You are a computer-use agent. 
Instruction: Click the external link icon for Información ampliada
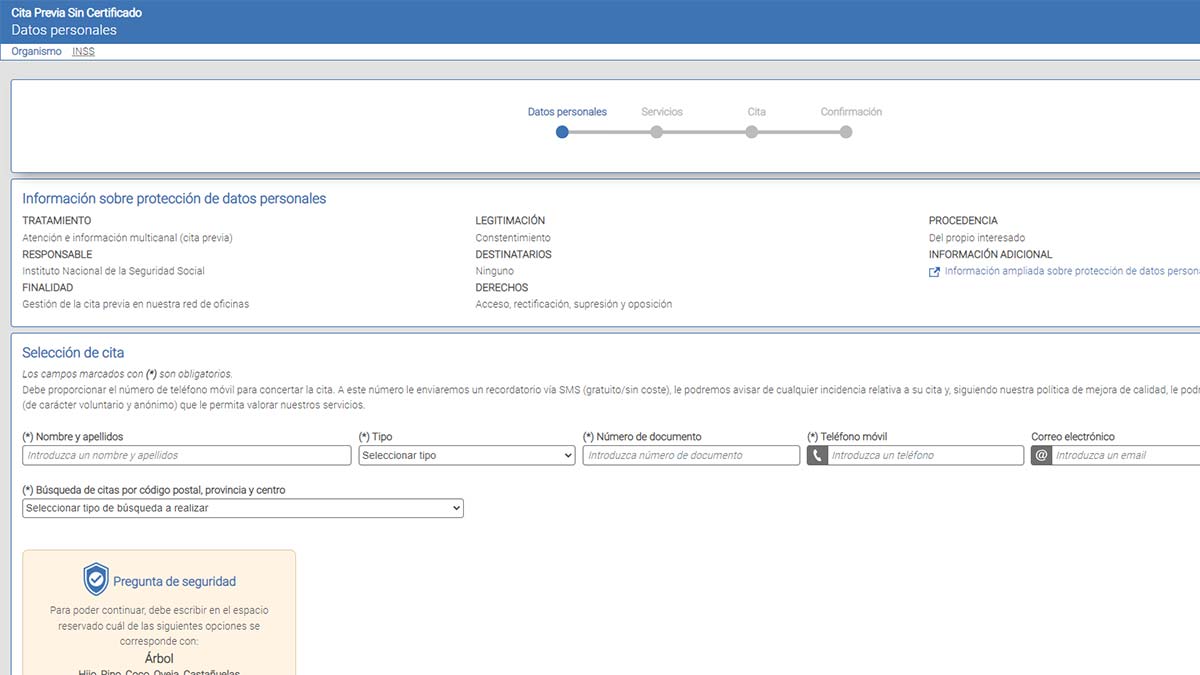point(934,272)
